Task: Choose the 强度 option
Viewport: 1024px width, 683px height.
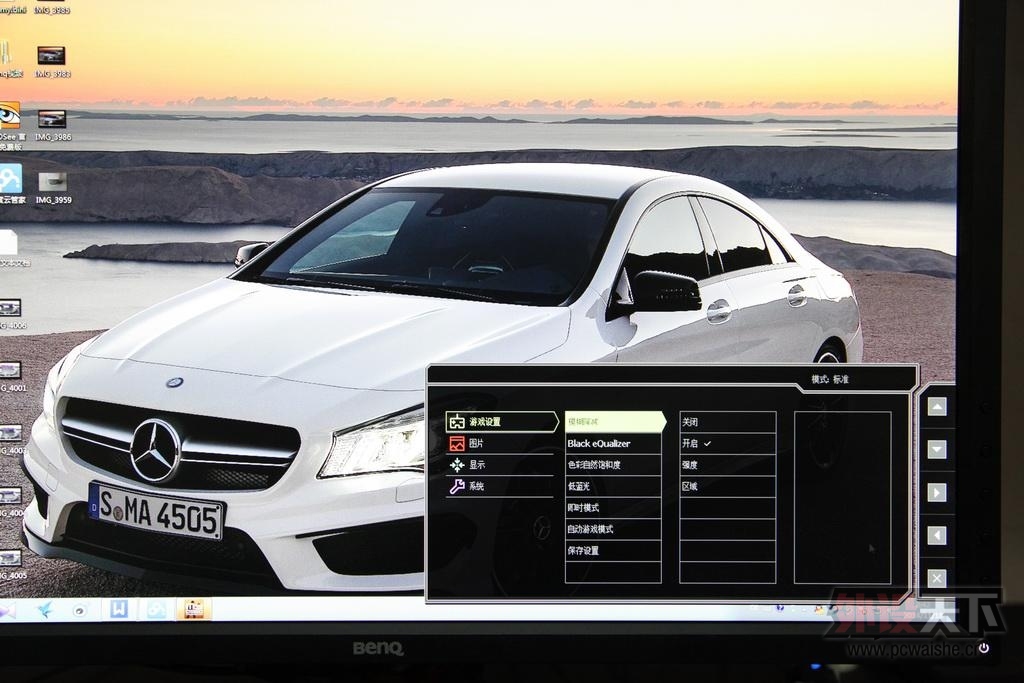Action: [x=728, y=465]
